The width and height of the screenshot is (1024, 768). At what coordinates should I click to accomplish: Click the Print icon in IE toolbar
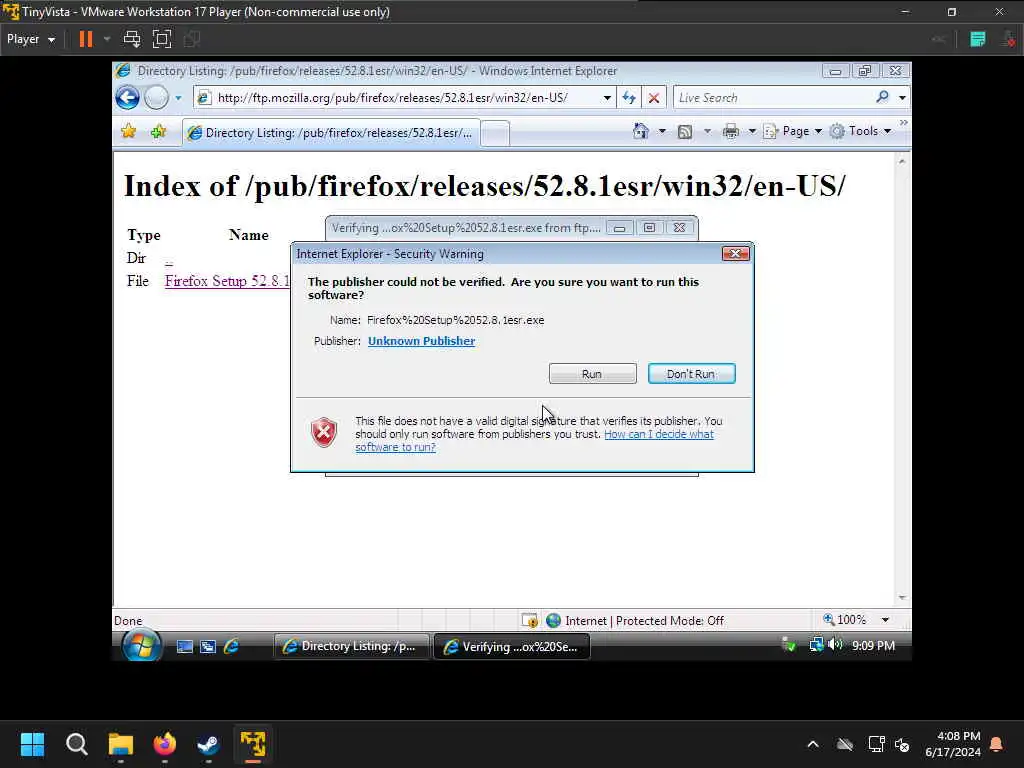(731, 132)
